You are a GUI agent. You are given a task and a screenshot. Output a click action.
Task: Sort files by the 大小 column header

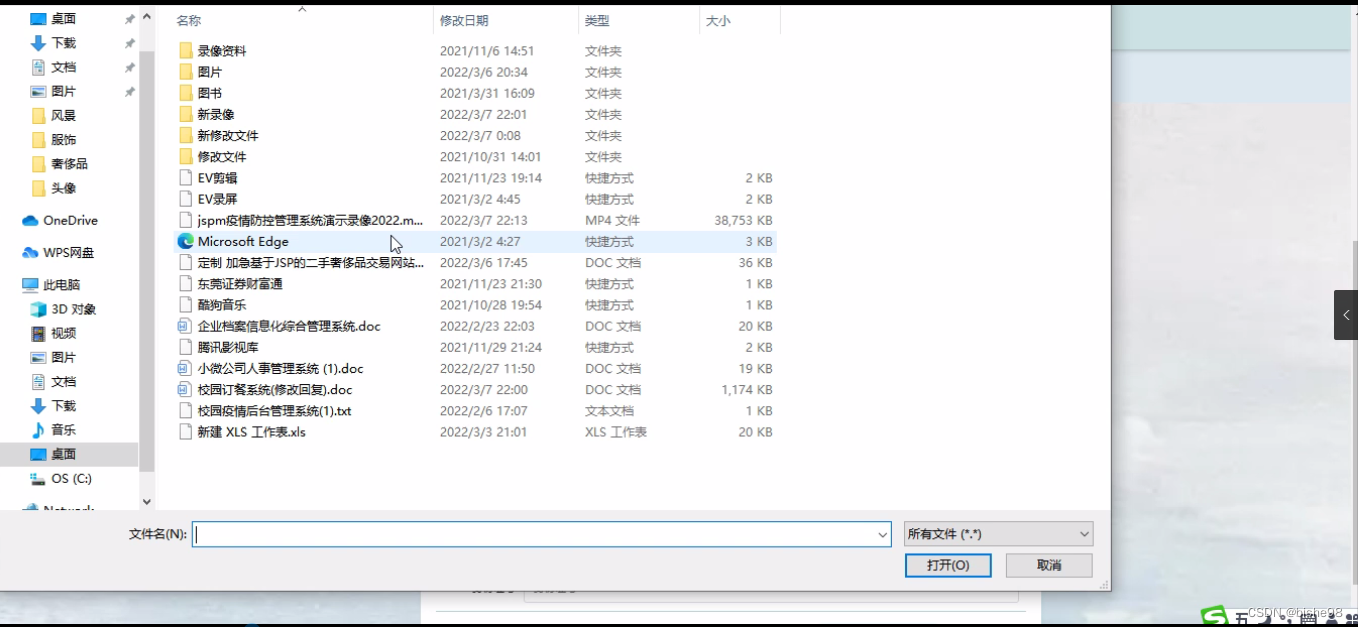tap(718, 19)
